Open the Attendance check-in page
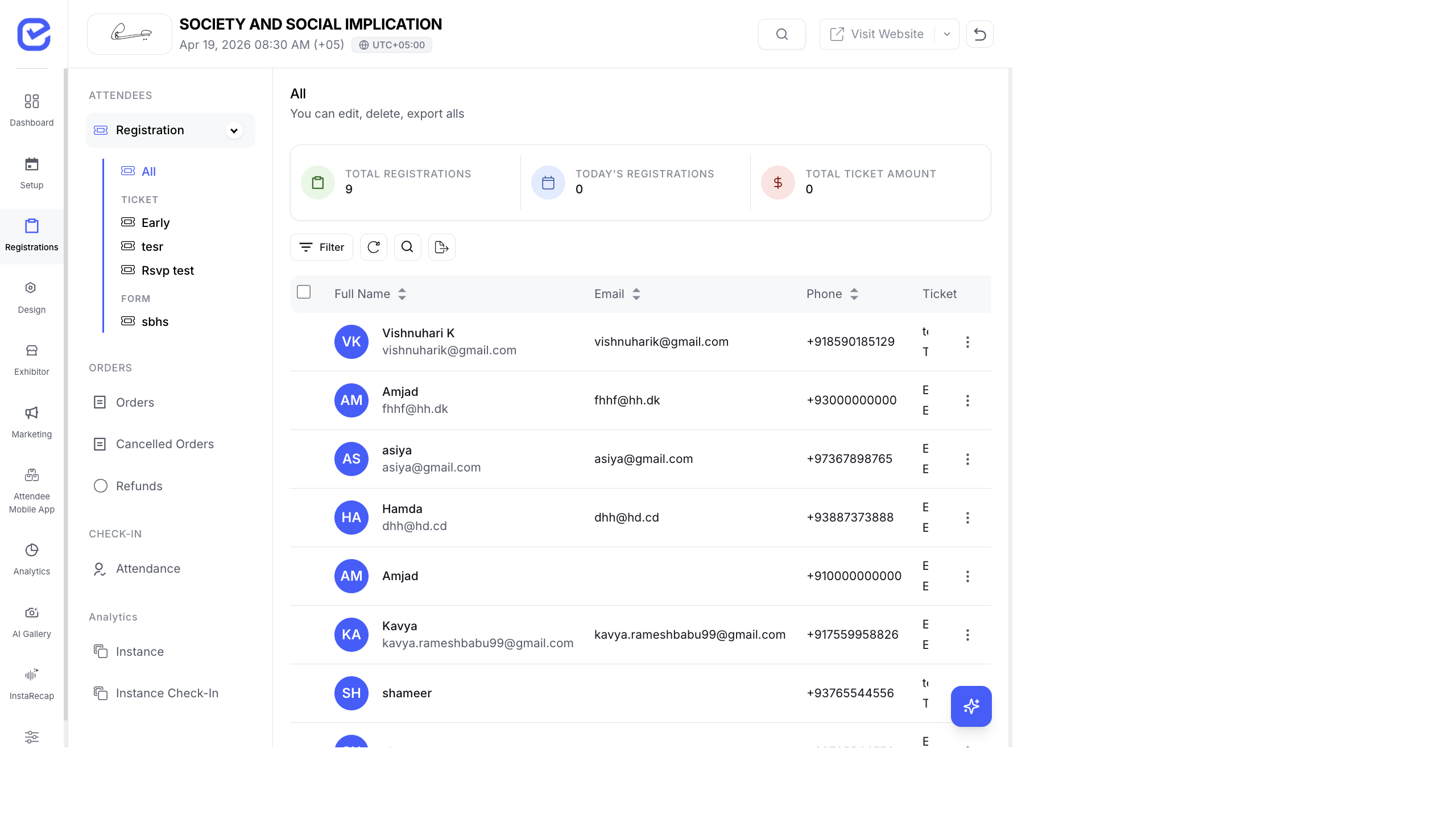Viewport: 1456px width, 819px height. click(x=148, y=568)
